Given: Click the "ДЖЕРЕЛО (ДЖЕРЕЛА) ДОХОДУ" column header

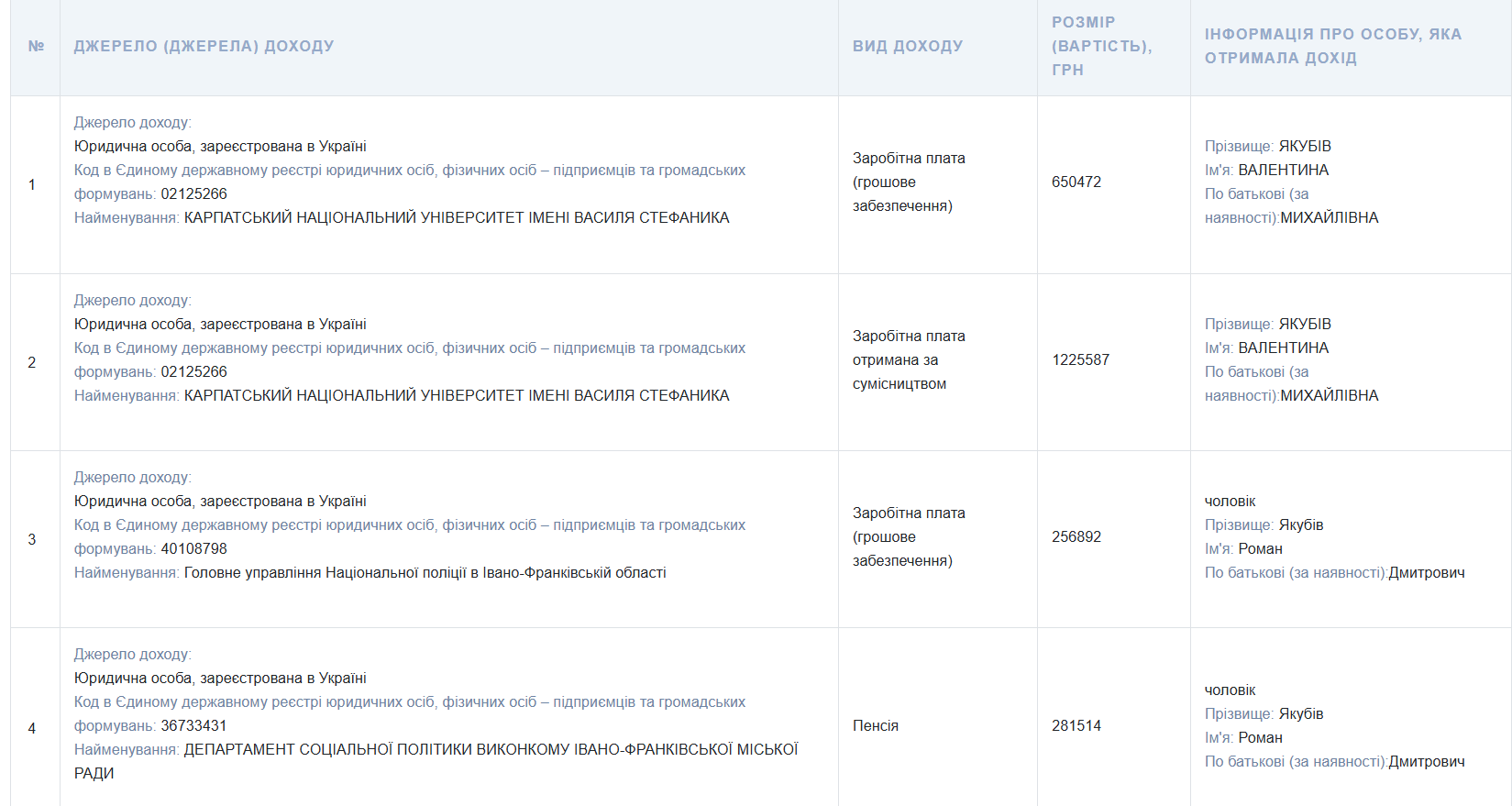Looking at the screenshot, I should (x=204, y=46).
